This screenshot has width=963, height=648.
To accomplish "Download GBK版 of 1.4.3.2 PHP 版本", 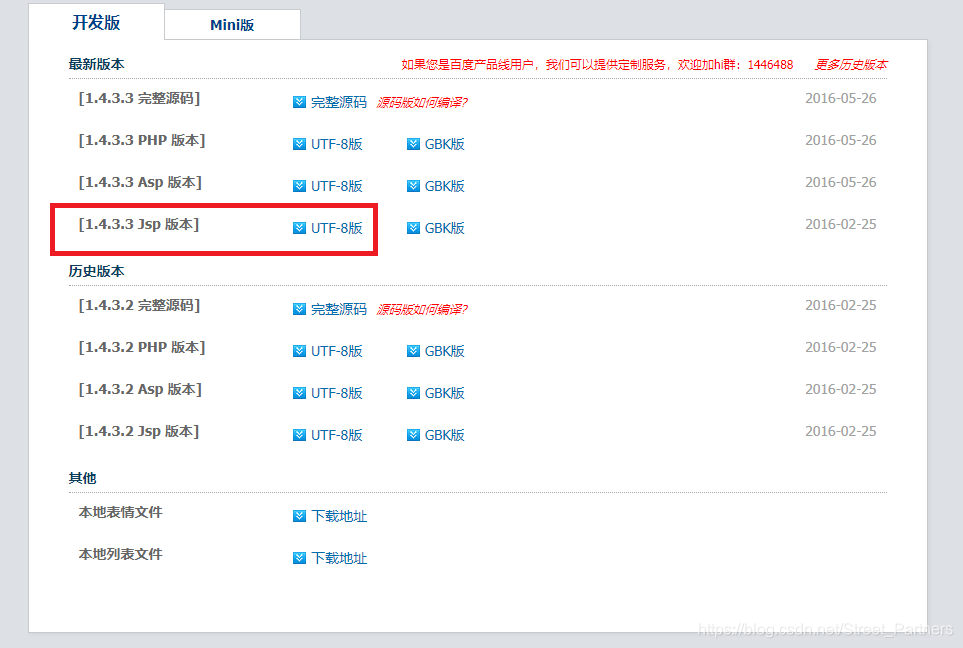I will click(445, 351).
